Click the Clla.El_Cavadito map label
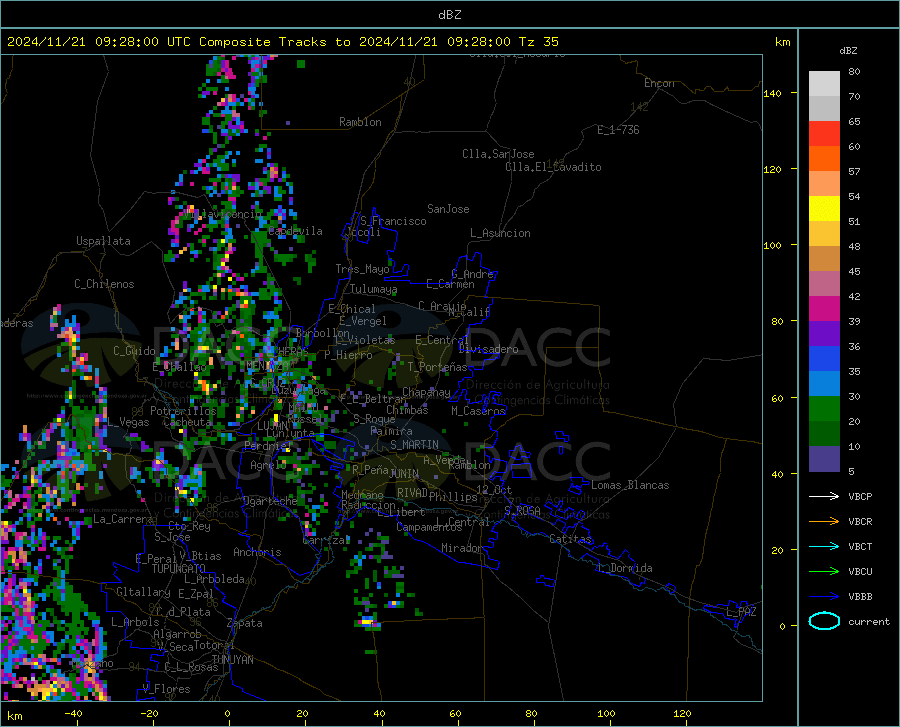The image size is (900, 727). [x=553, y=167]
